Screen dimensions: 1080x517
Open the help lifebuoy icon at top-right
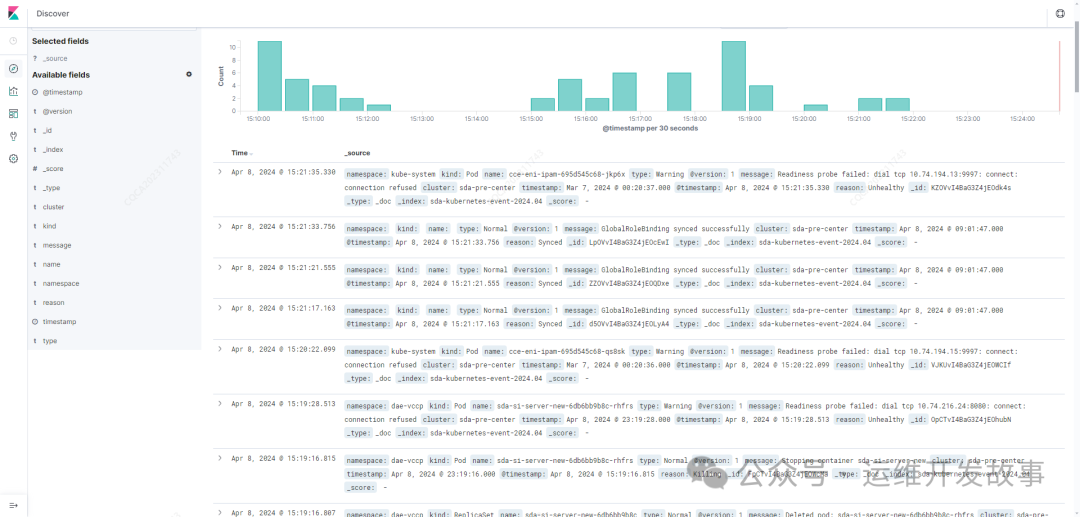[1061, 14]
